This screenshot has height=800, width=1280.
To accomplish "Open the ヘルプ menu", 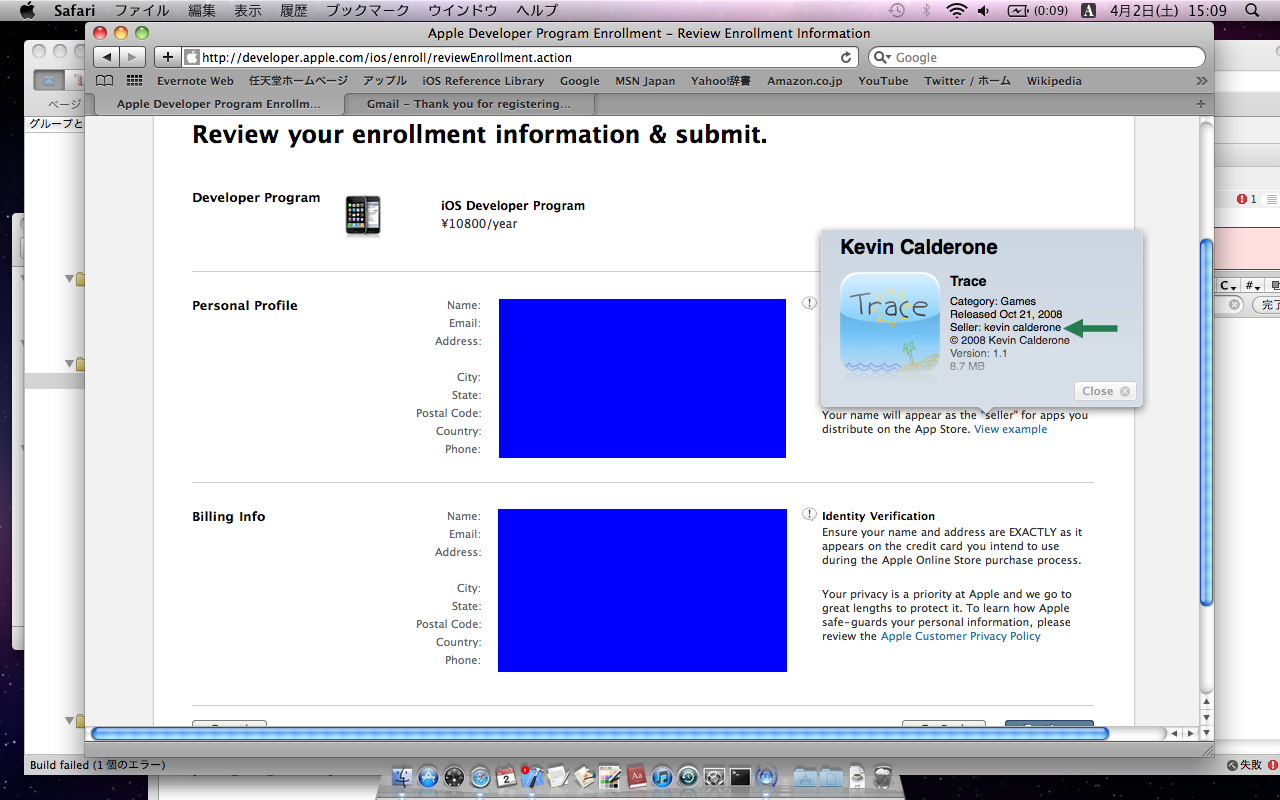I will click(537, 11).
